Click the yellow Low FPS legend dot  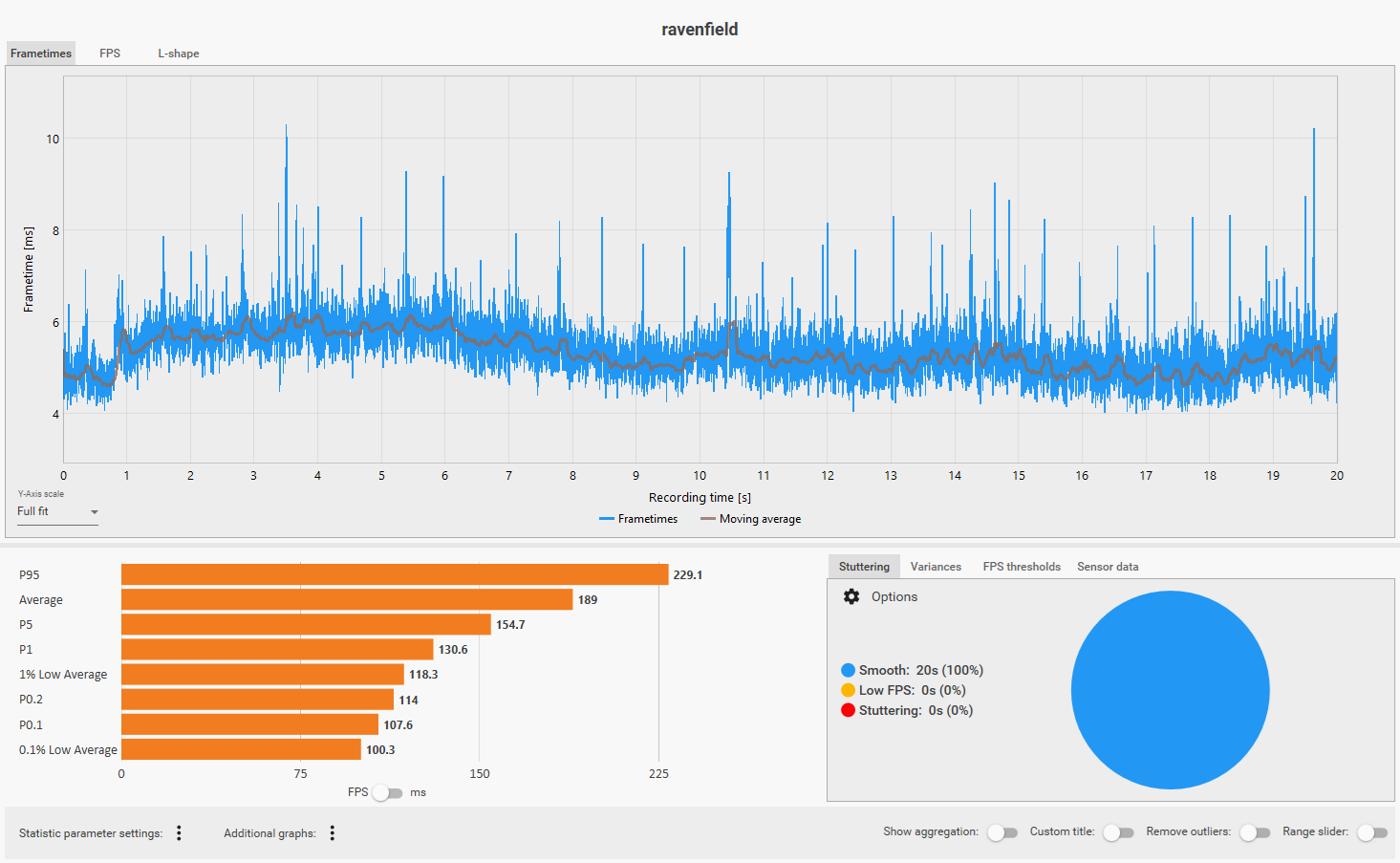click(x=848, y=690)
